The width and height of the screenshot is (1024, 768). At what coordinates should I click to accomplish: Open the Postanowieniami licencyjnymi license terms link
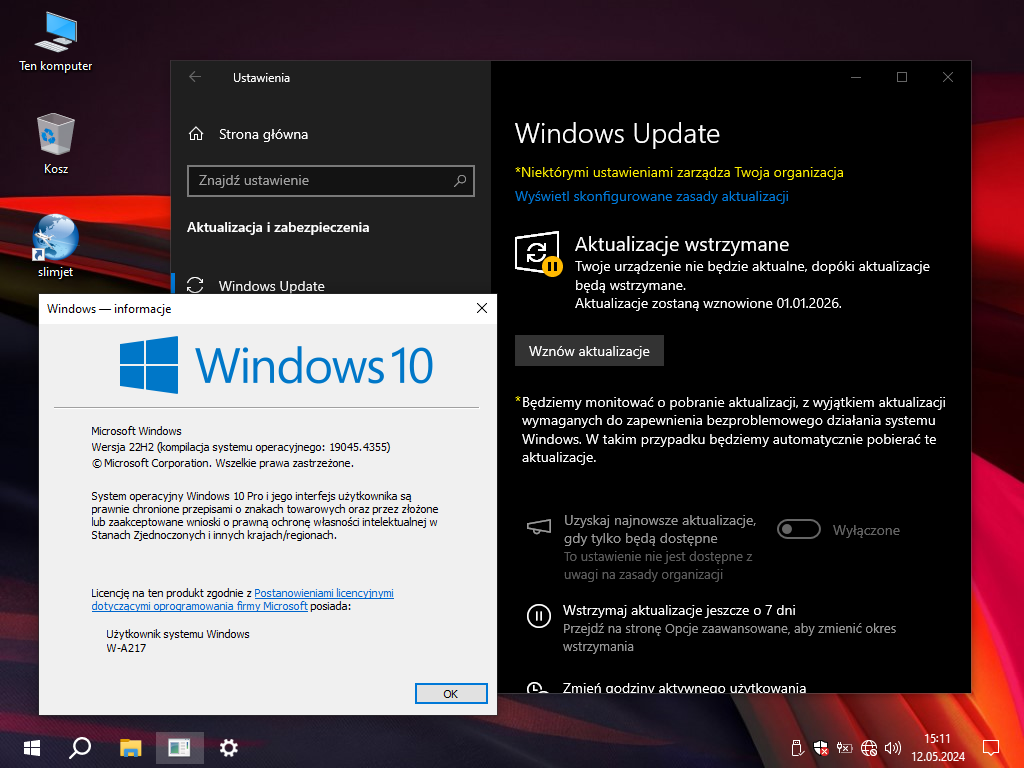(x=324, y=593)
